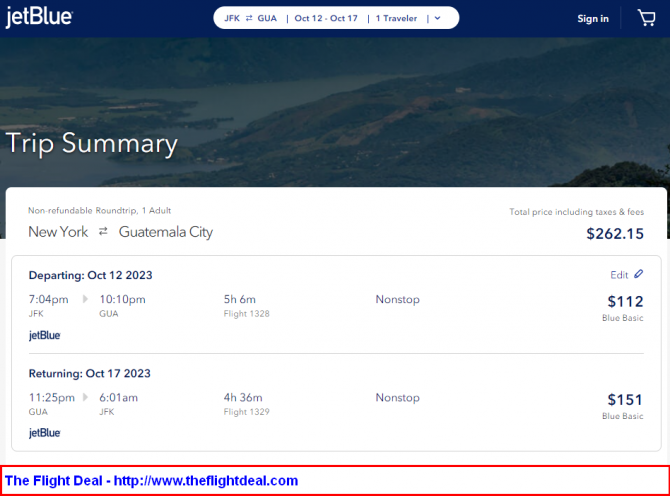Click the swap arrows between New York and Guatemala City

click(103, 232)
